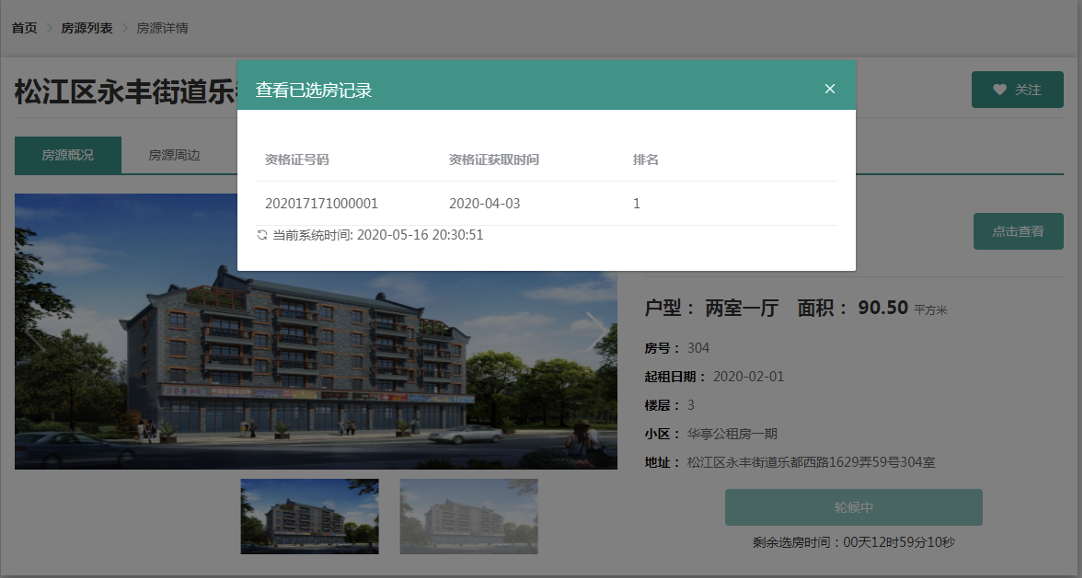Click 房源详情 breadcrumb item
The image size is (1082, 578).
coord(162,28)
